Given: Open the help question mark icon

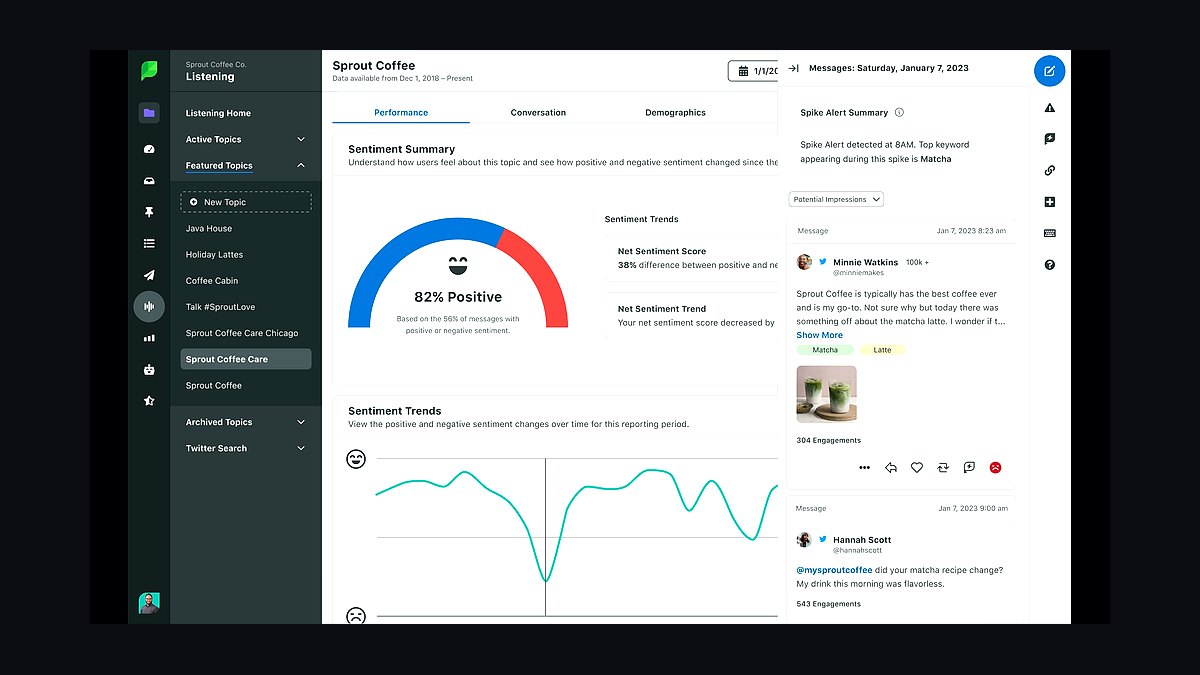Looking at the screenshot, I should click(x=1049, y=265).
